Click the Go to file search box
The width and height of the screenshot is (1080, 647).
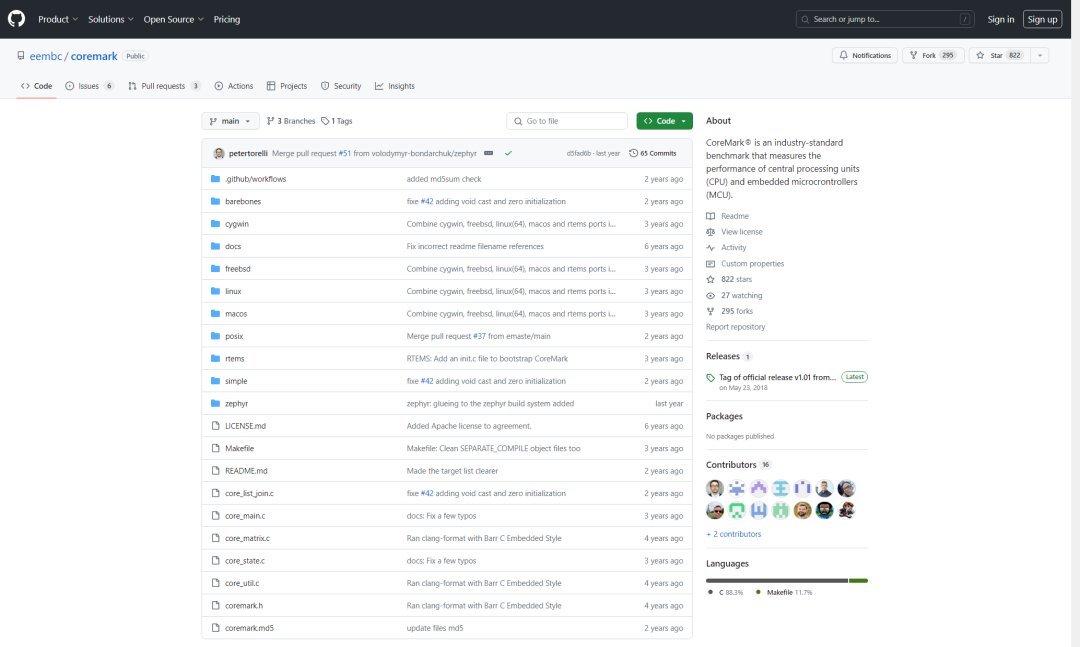click(x=567, y=121)
